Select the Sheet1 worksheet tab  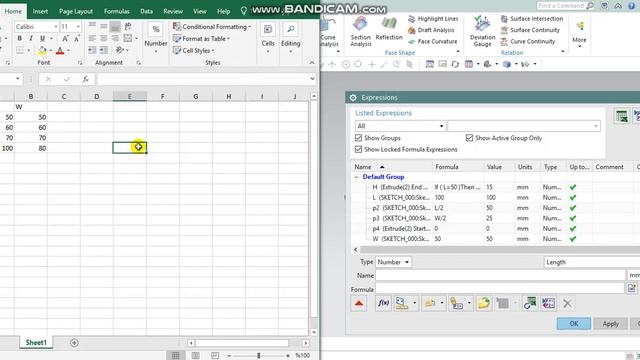point(36,342)
